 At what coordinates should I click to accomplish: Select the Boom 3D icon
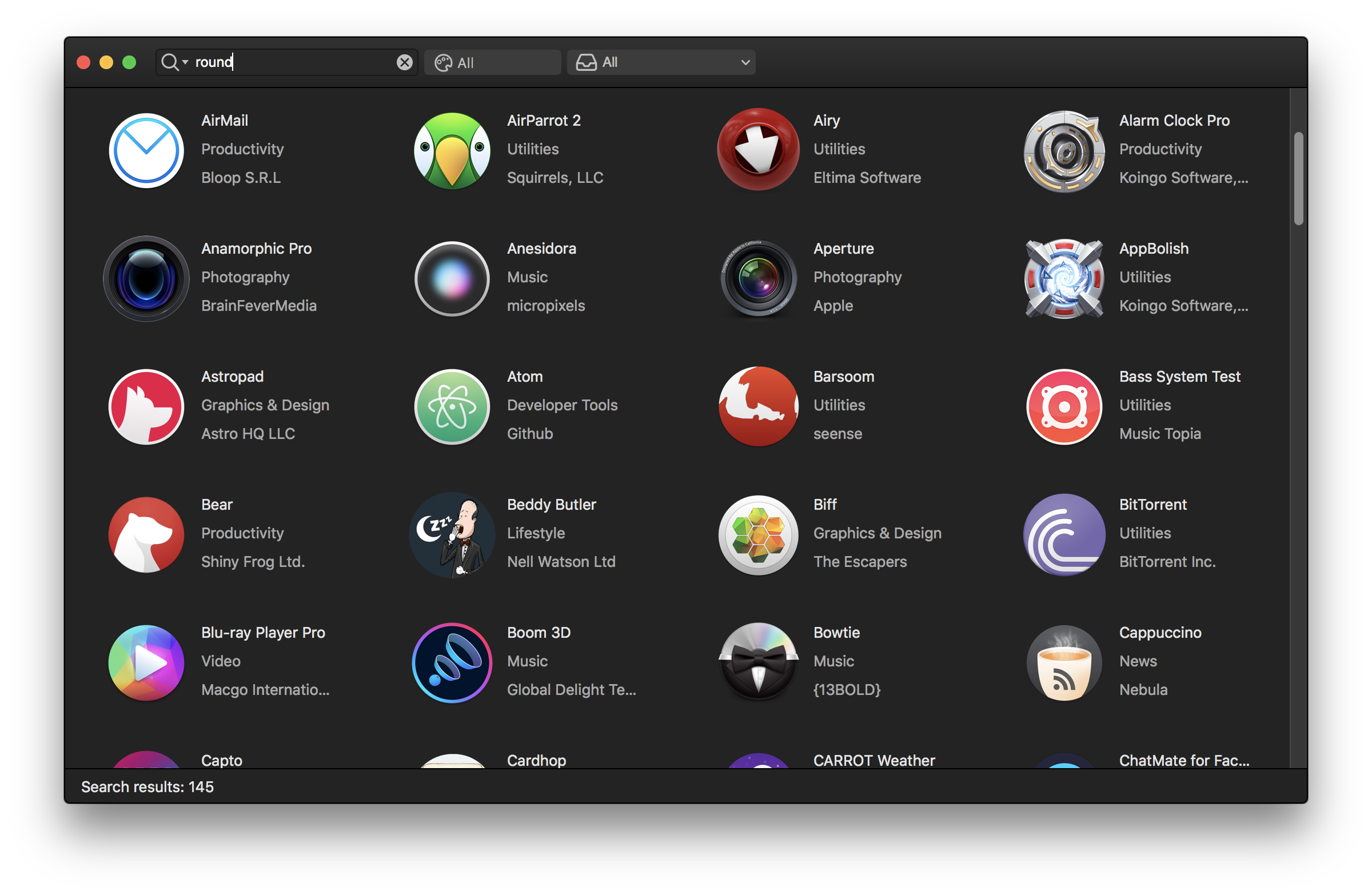(453, 663)
